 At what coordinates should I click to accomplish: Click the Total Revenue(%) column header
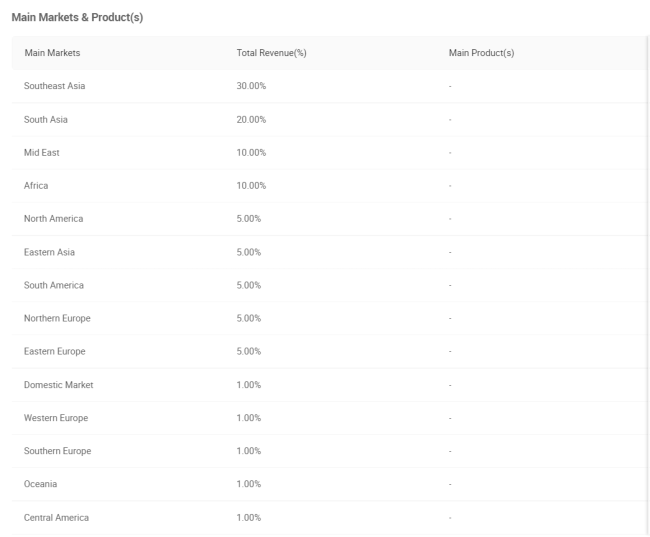(272, 53)
